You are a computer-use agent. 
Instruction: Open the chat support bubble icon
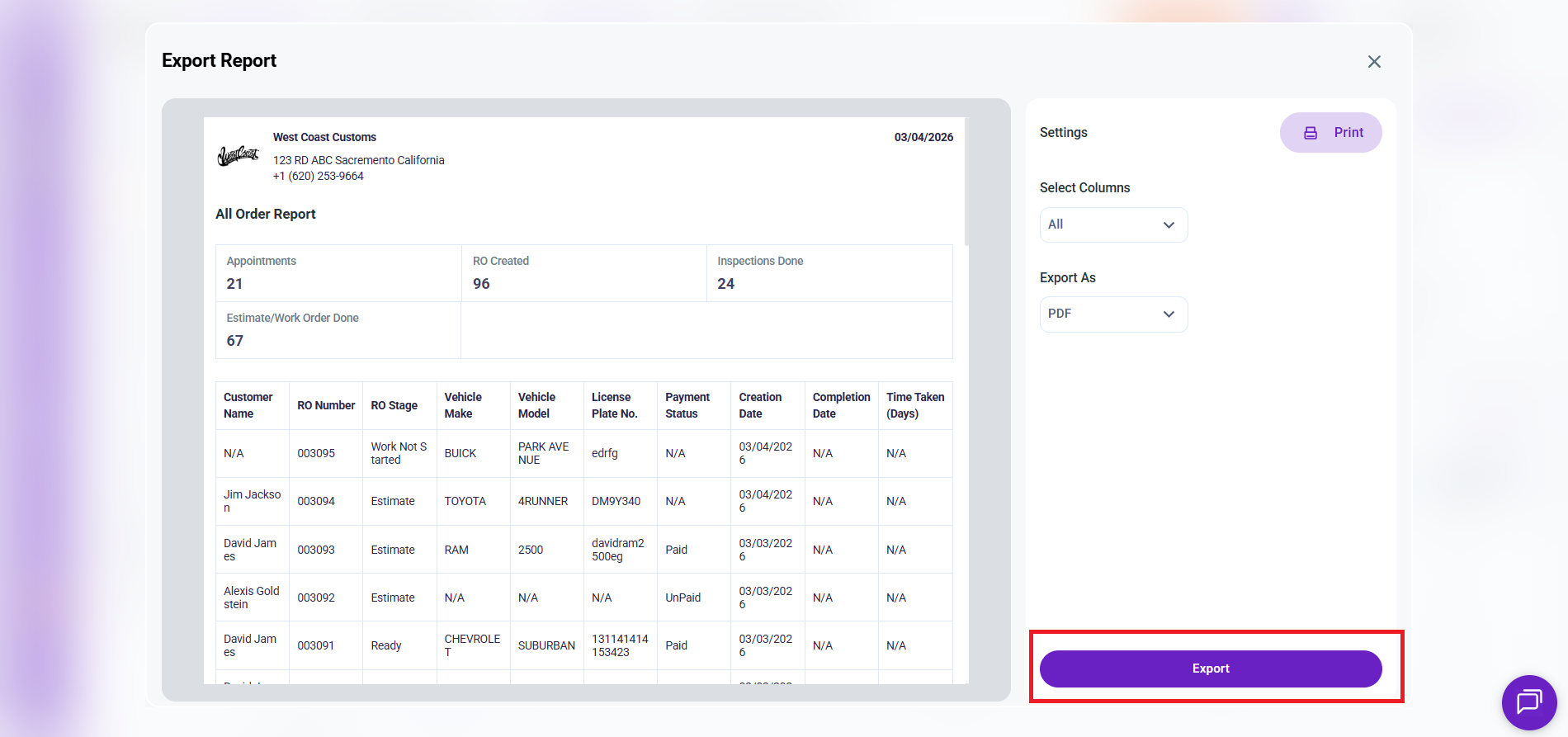point(1528,702)
